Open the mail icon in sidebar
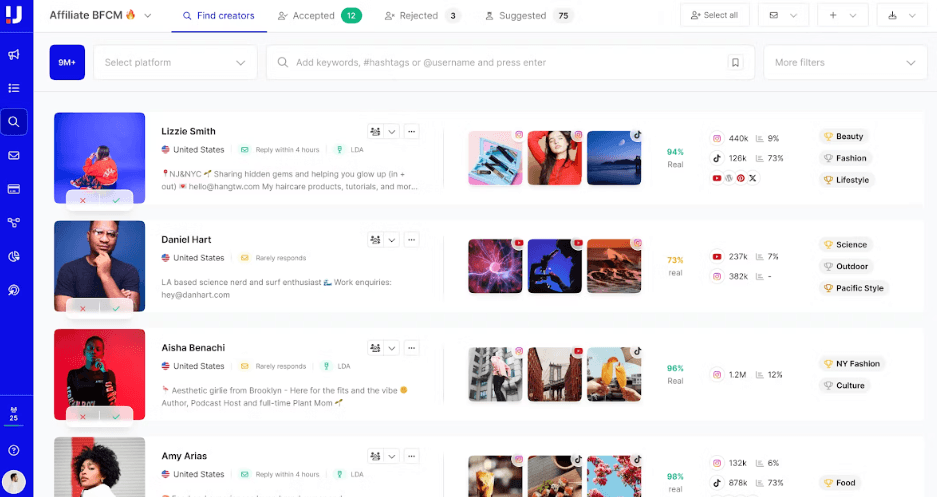This screenshot has height=497, width=937. tap(14, 155)
